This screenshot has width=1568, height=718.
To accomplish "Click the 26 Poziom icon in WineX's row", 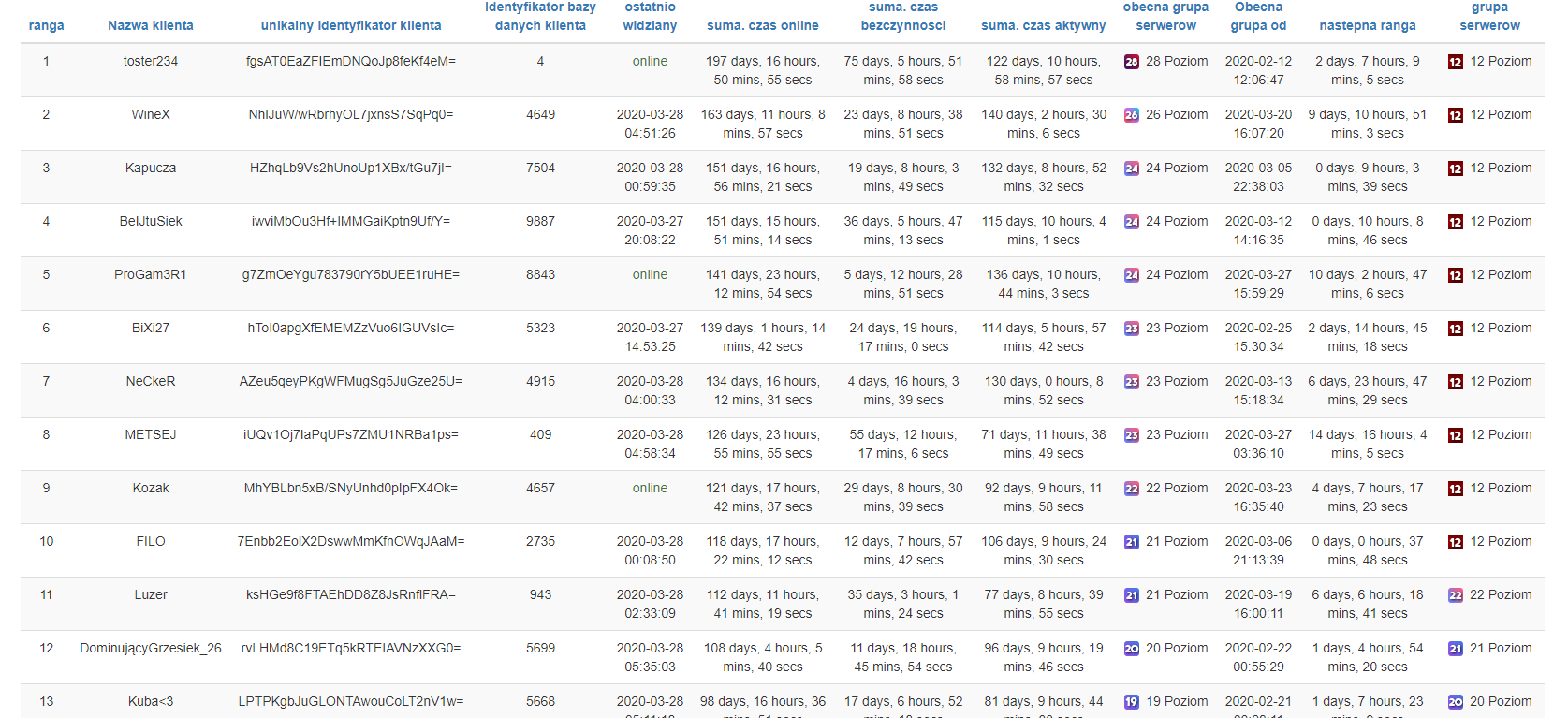I will click(x=1132, y=115).
